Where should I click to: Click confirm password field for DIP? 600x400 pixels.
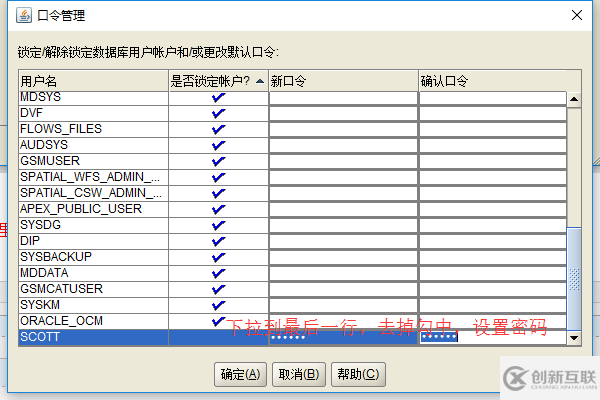click(x=493, y=242)
